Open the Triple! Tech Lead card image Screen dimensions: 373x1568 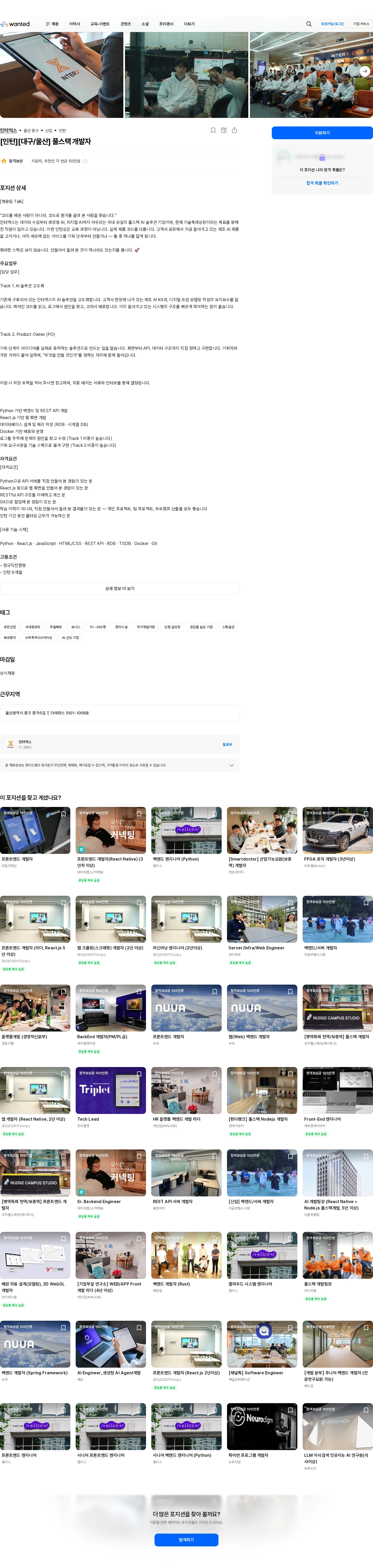click(x=111, y=1090)
